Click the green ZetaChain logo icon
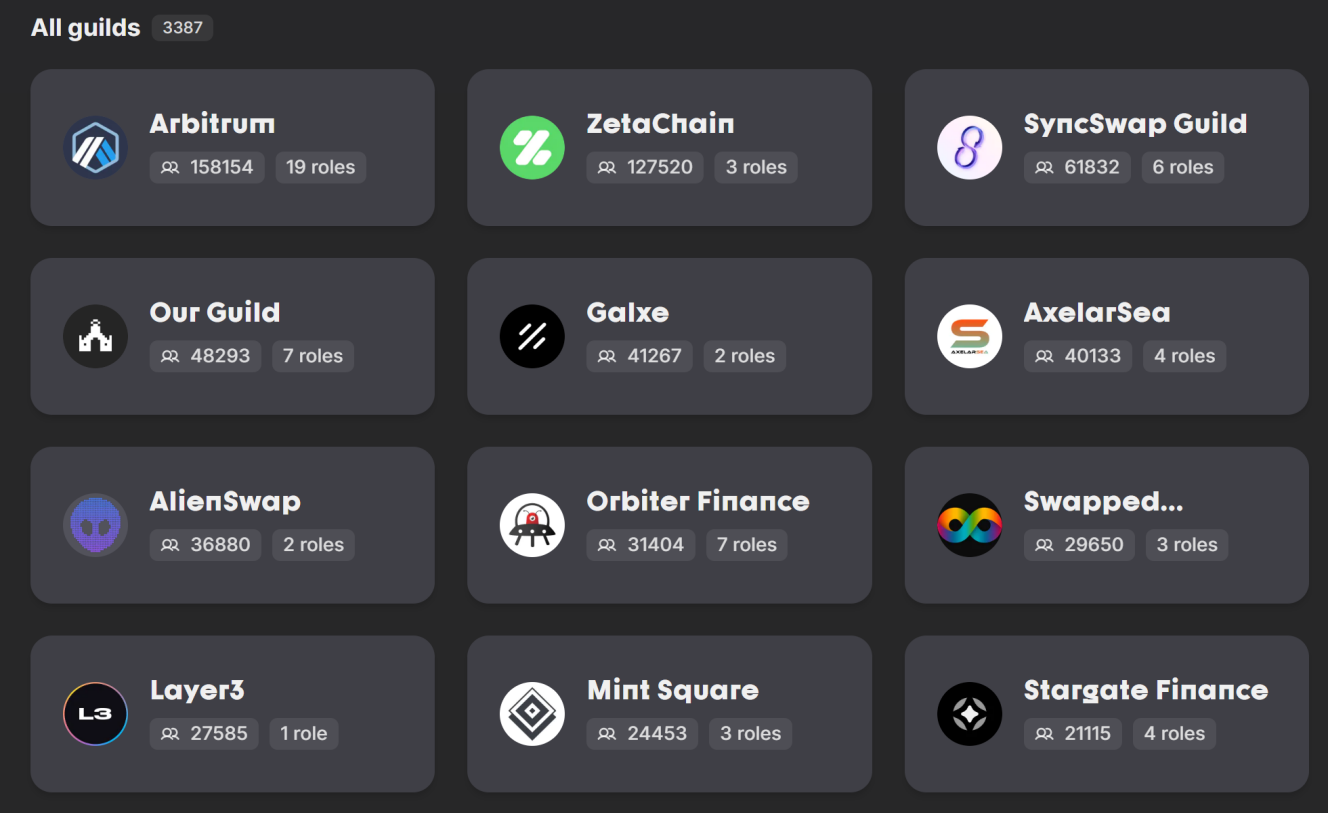 [532, 148]
